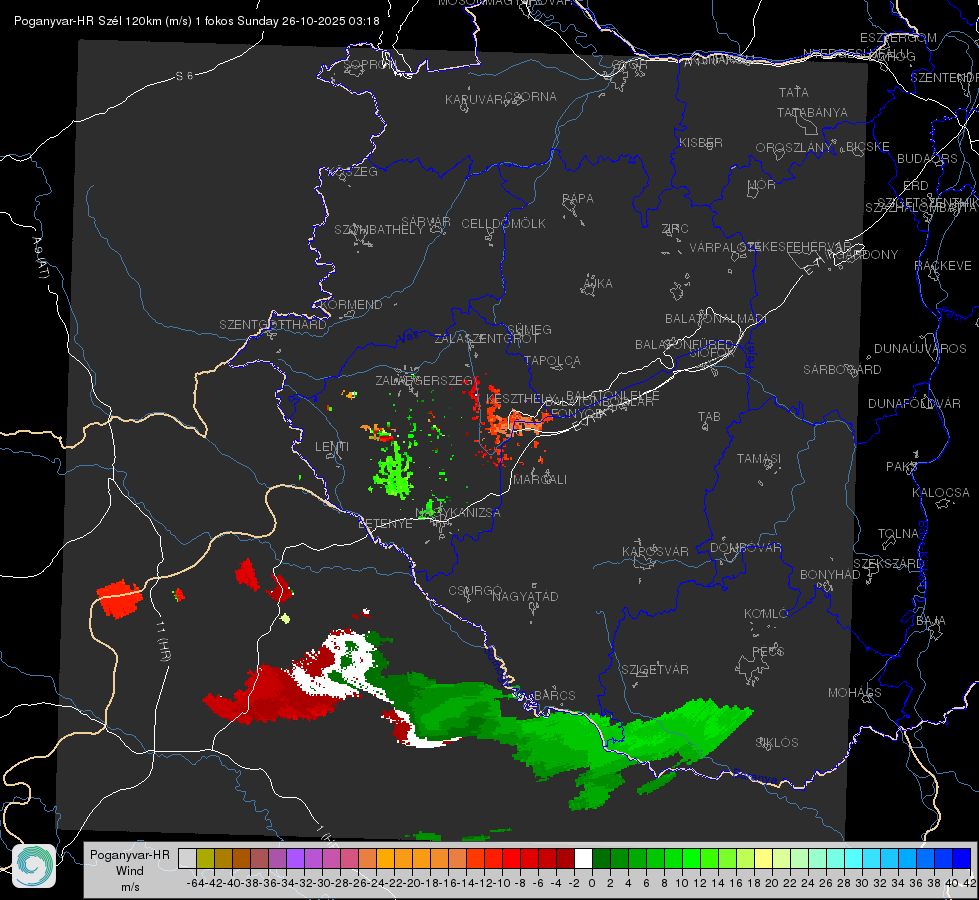979x900 pixels.
Task: Select the S 6 road label
Action: [185, 76]
